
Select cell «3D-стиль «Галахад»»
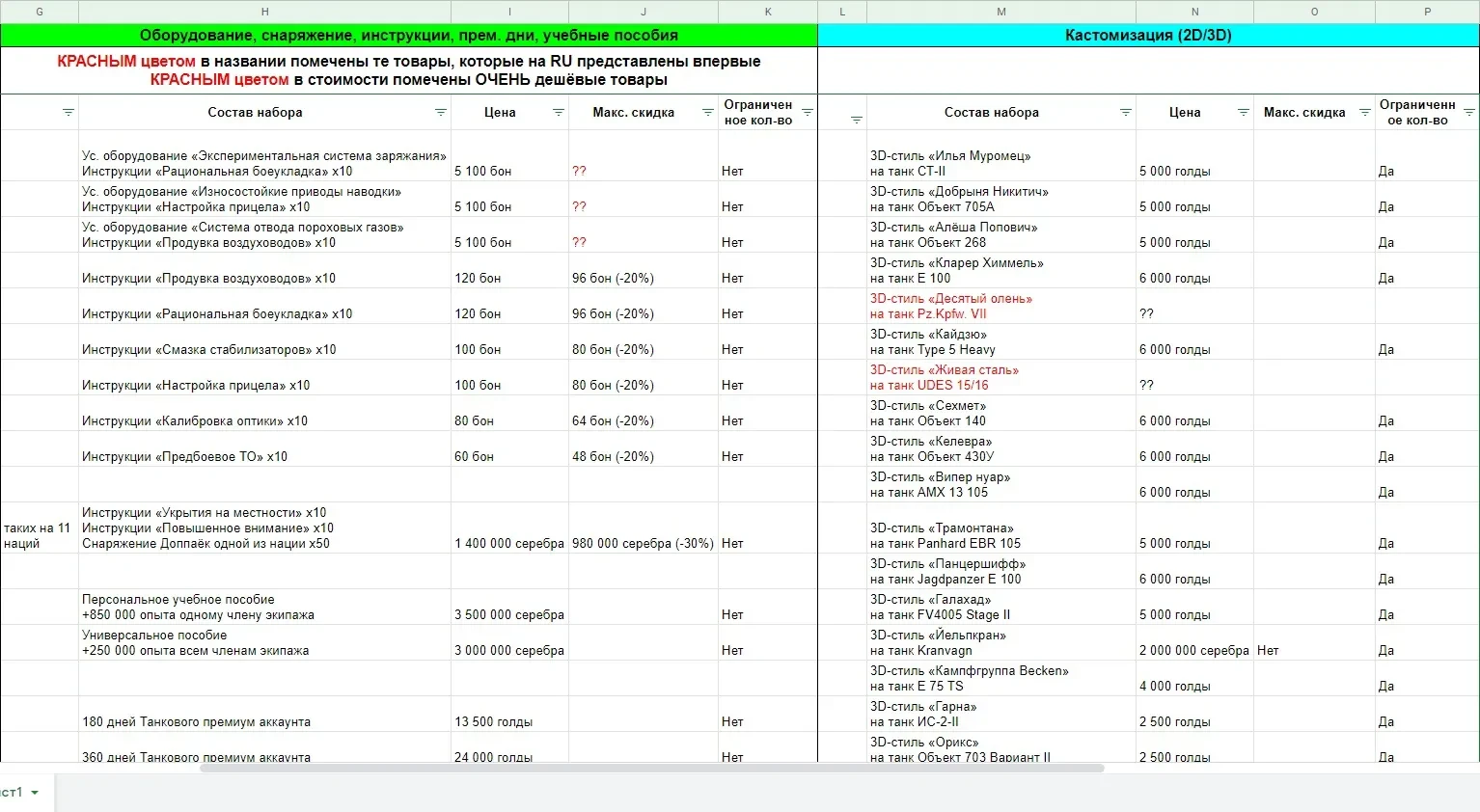pyautogui.click(x=1001, y=608)
